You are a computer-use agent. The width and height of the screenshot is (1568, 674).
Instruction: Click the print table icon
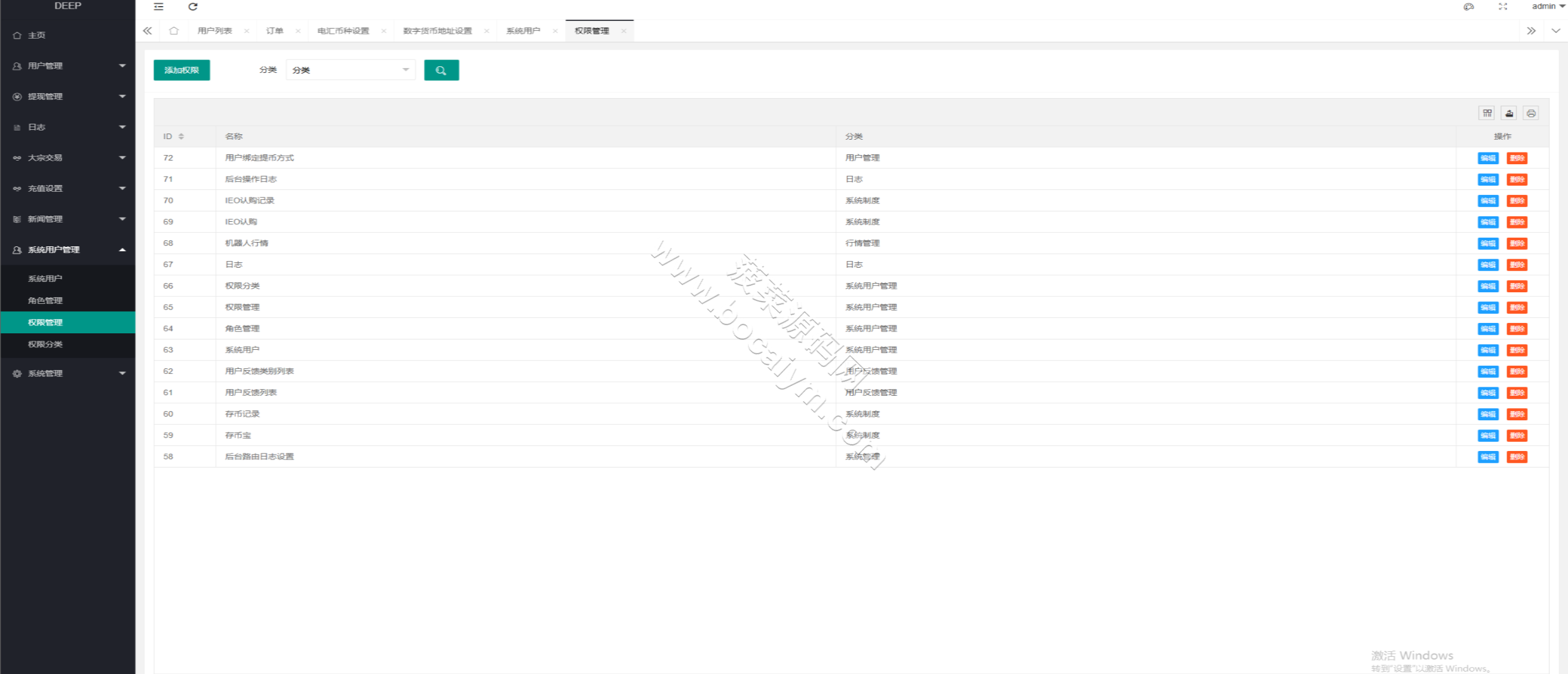(x=1531, y=113)
